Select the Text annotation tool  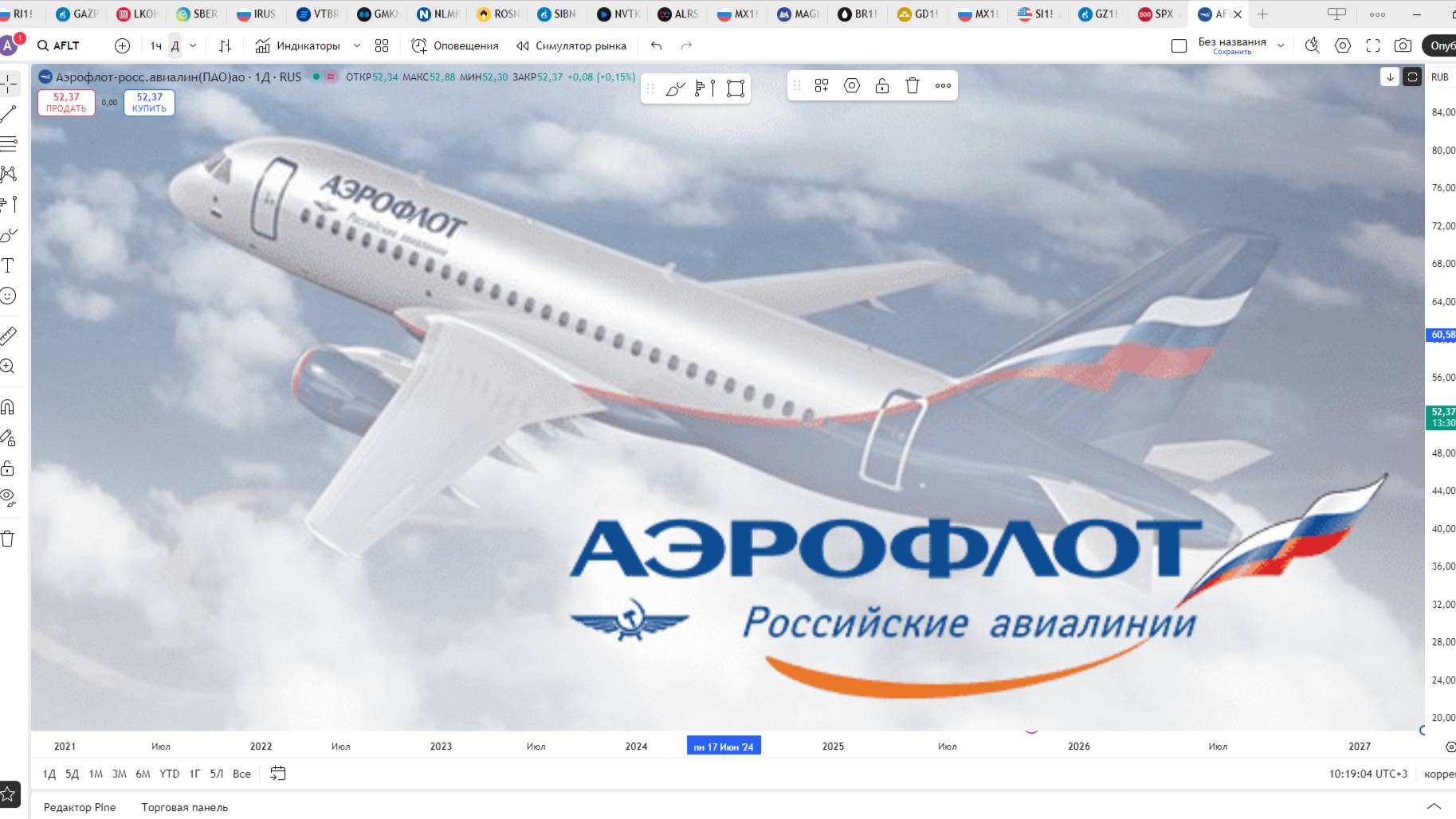[x=8, y=265]
